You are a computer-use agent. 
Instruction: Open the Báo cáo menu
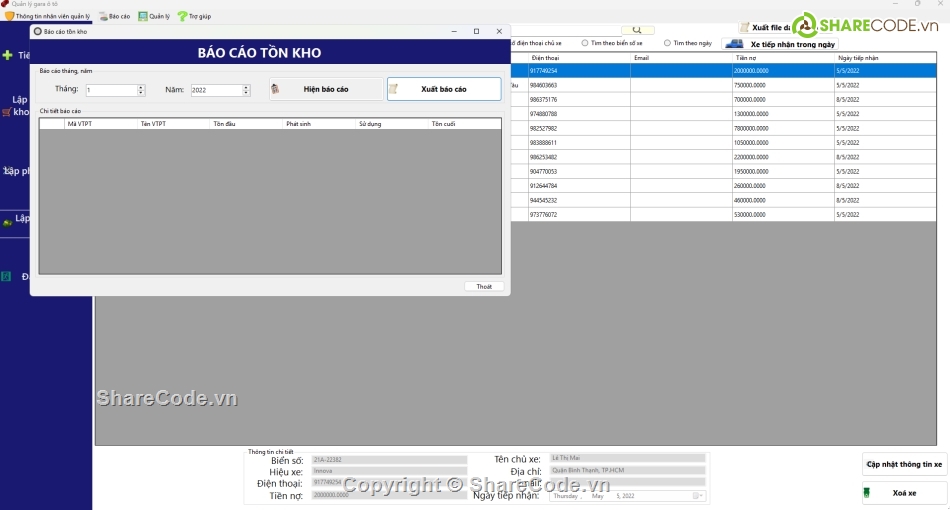(114, 16)
